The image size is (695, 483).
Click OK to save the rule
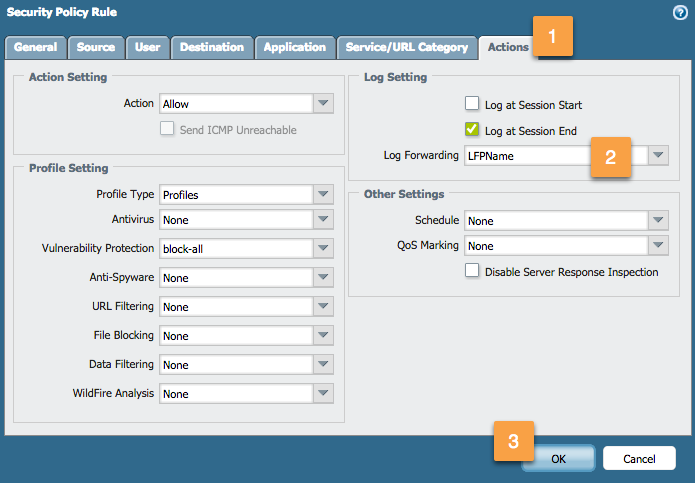pos(558,458)
